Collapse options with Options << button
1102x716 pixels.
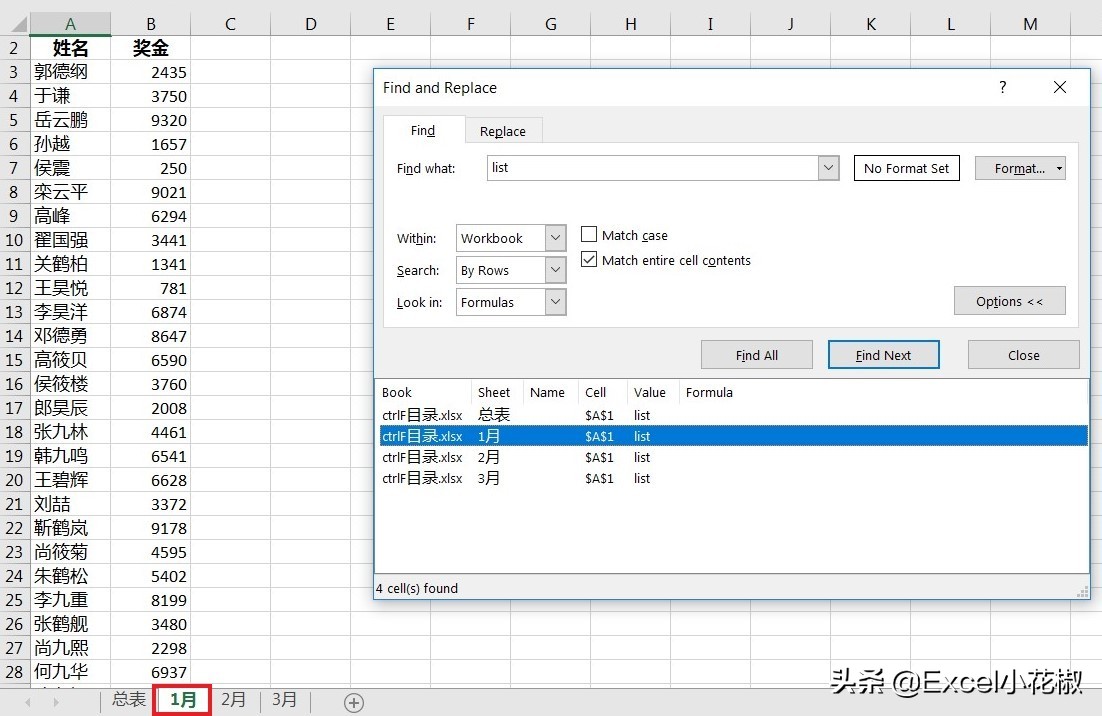[x=1009, y=301]
